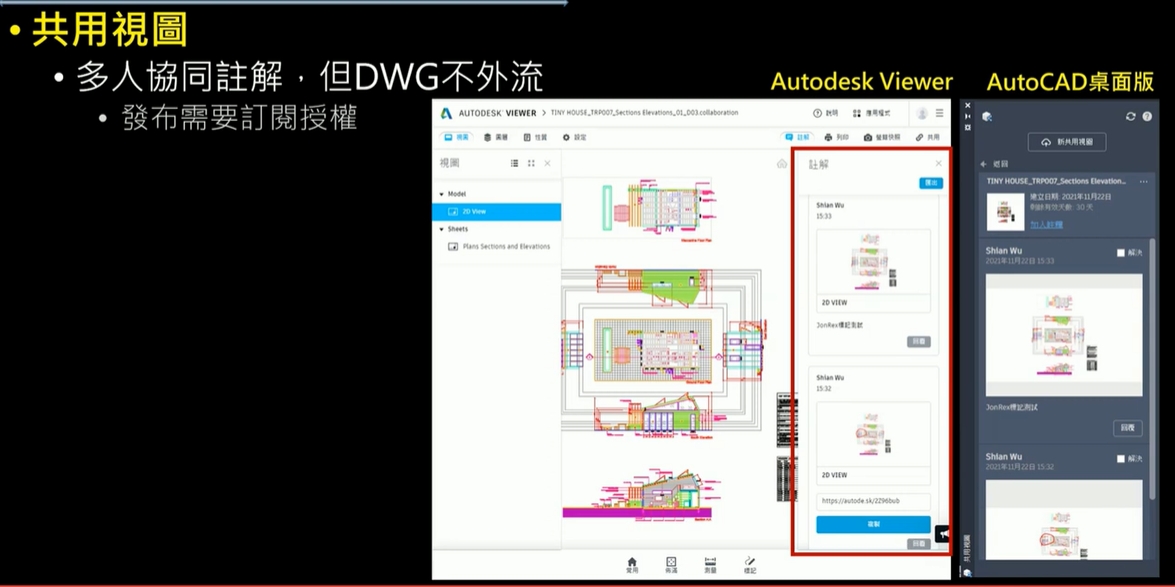Open the Layers (圖層) tab in the viewer toolbar

(x=495, y=137)
